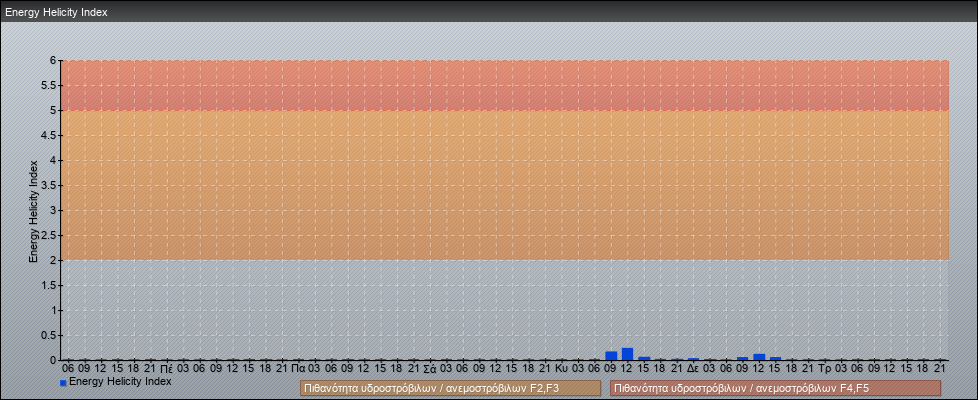Image resolution: width=978 pixels, height=400 pixels.
Task: Click the Energy Helicity Index window title
Action: (x=56, y=13)
